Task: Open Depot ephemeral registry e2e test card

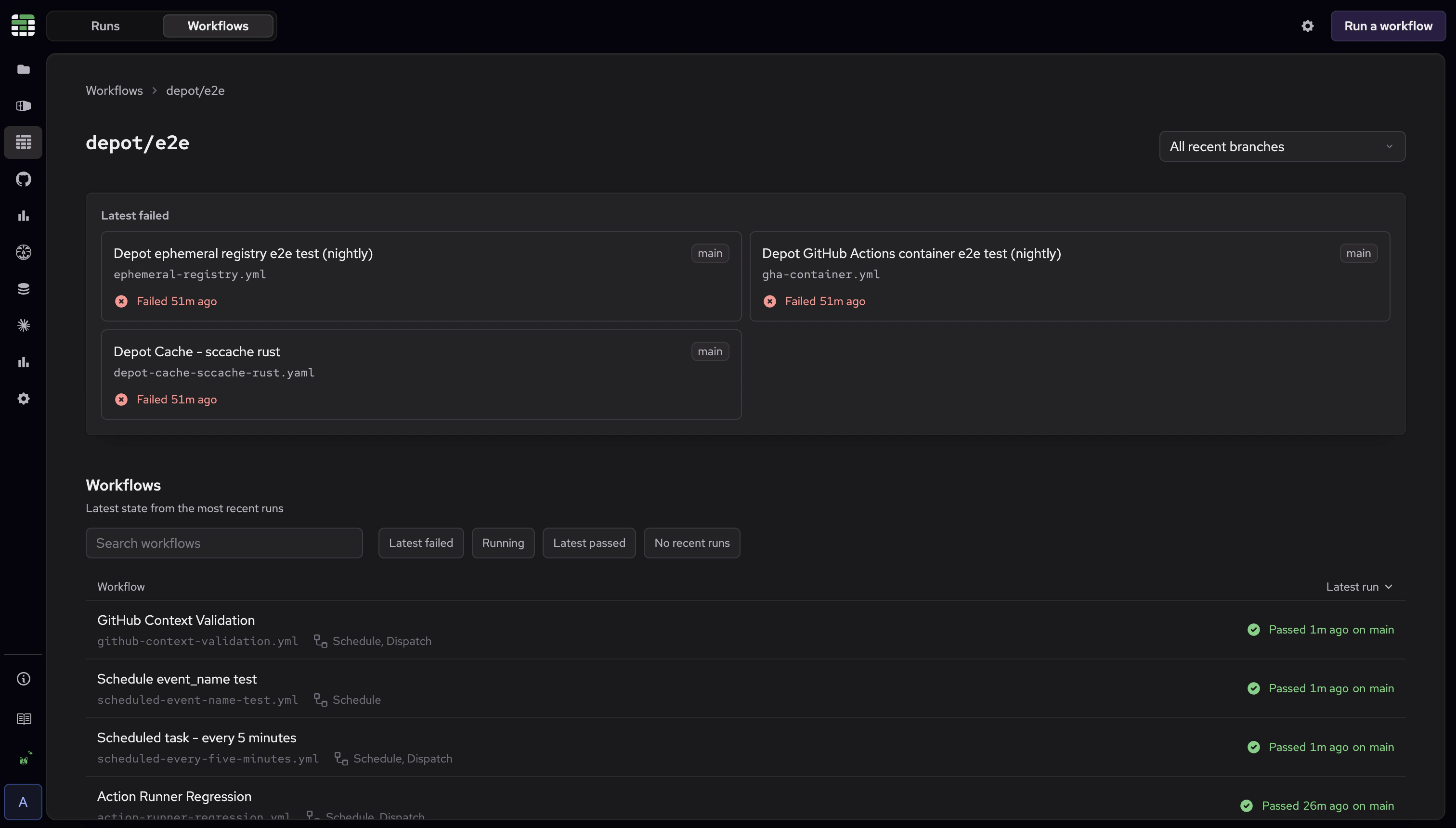Action: point(421,276)
